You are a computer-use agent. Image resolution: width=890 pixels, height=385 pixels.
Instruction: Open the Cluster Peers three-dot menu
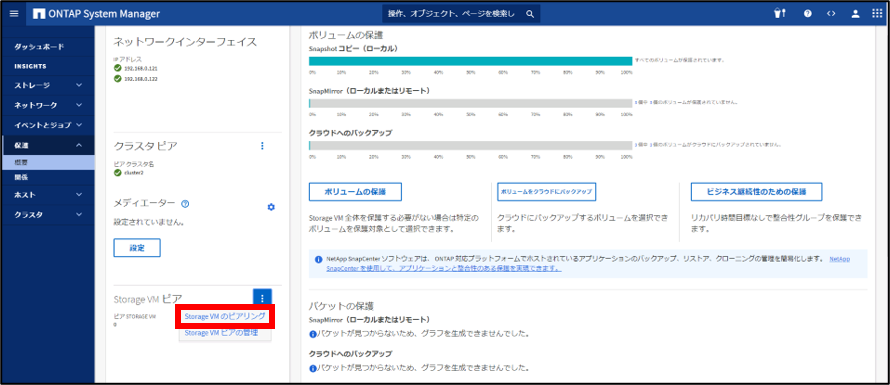[x=262, y=146]
